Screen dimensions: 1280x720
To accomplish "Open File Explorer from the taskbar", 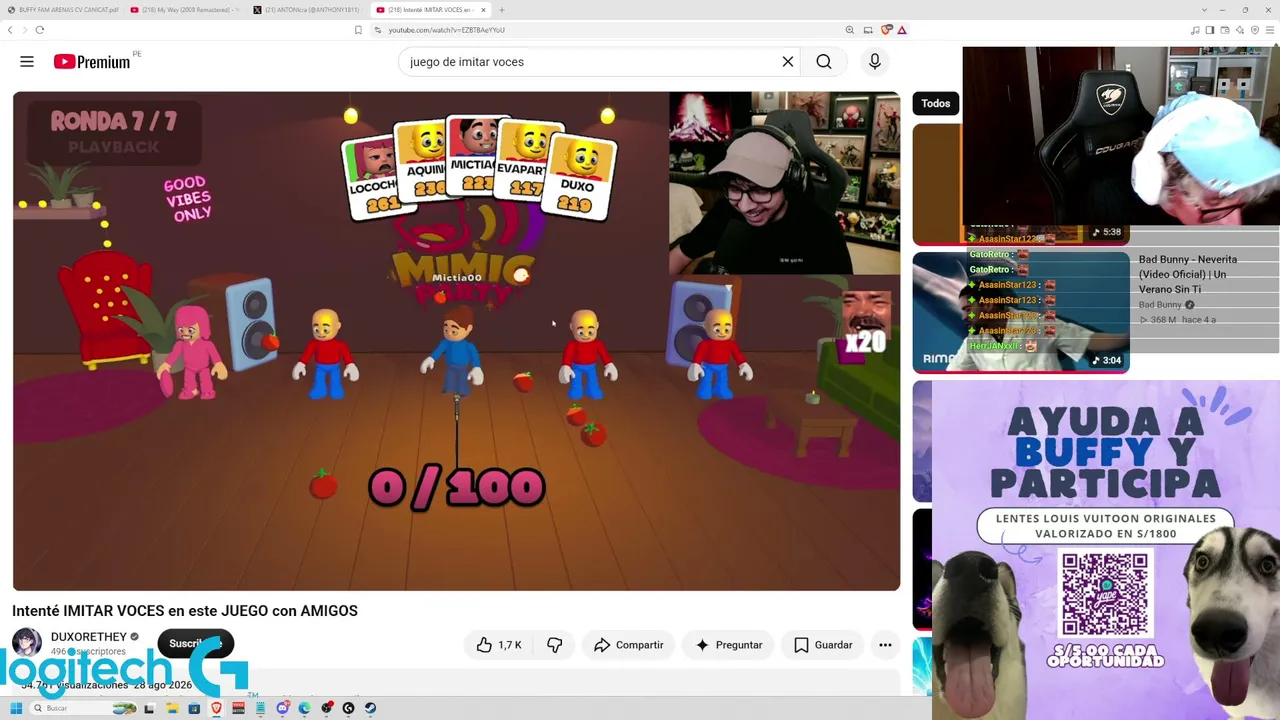I will [172, 708].
